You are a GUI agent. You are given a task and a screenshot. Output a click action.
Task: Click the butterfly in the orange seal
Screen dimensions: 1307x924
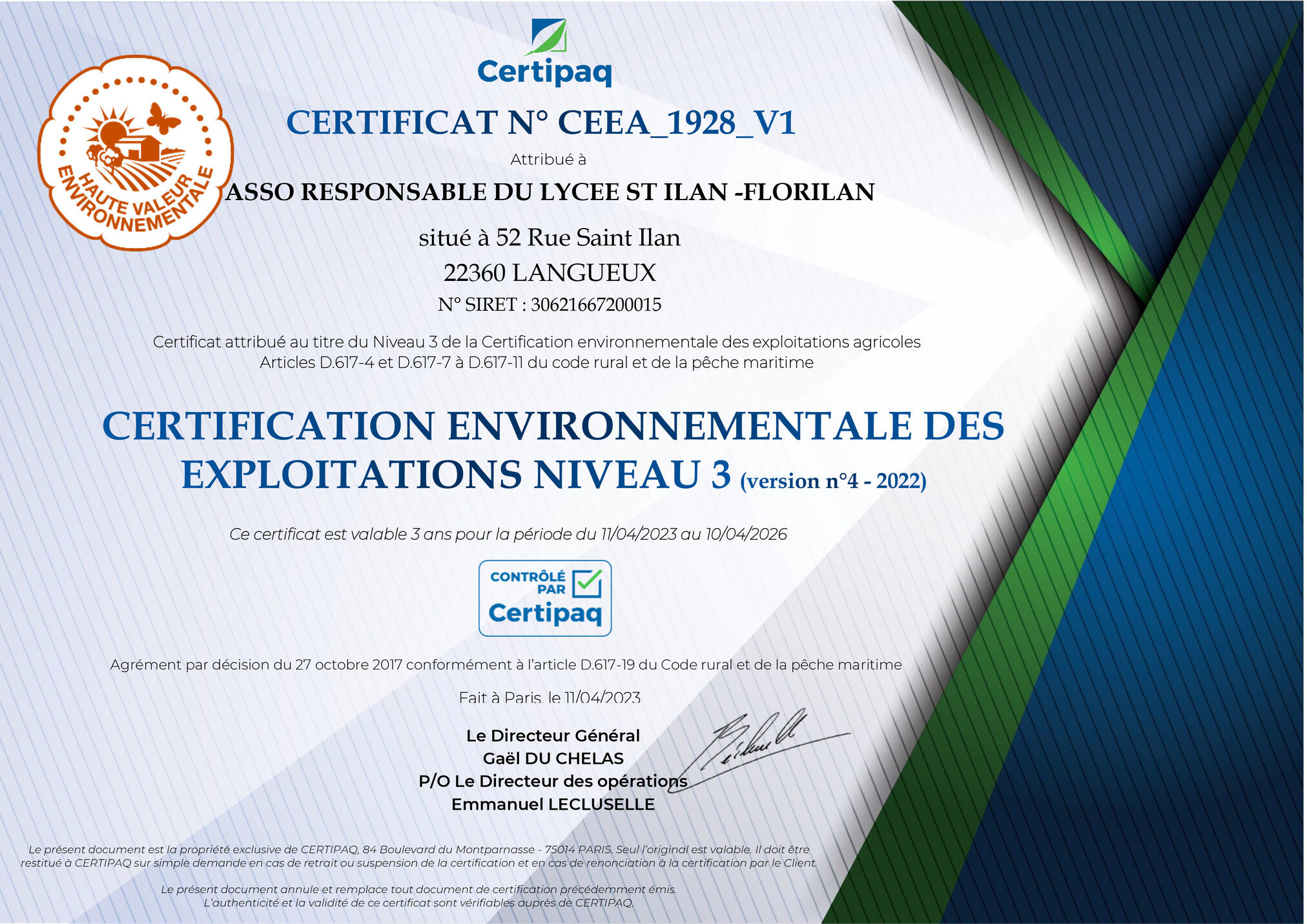[x=163, y=118]
